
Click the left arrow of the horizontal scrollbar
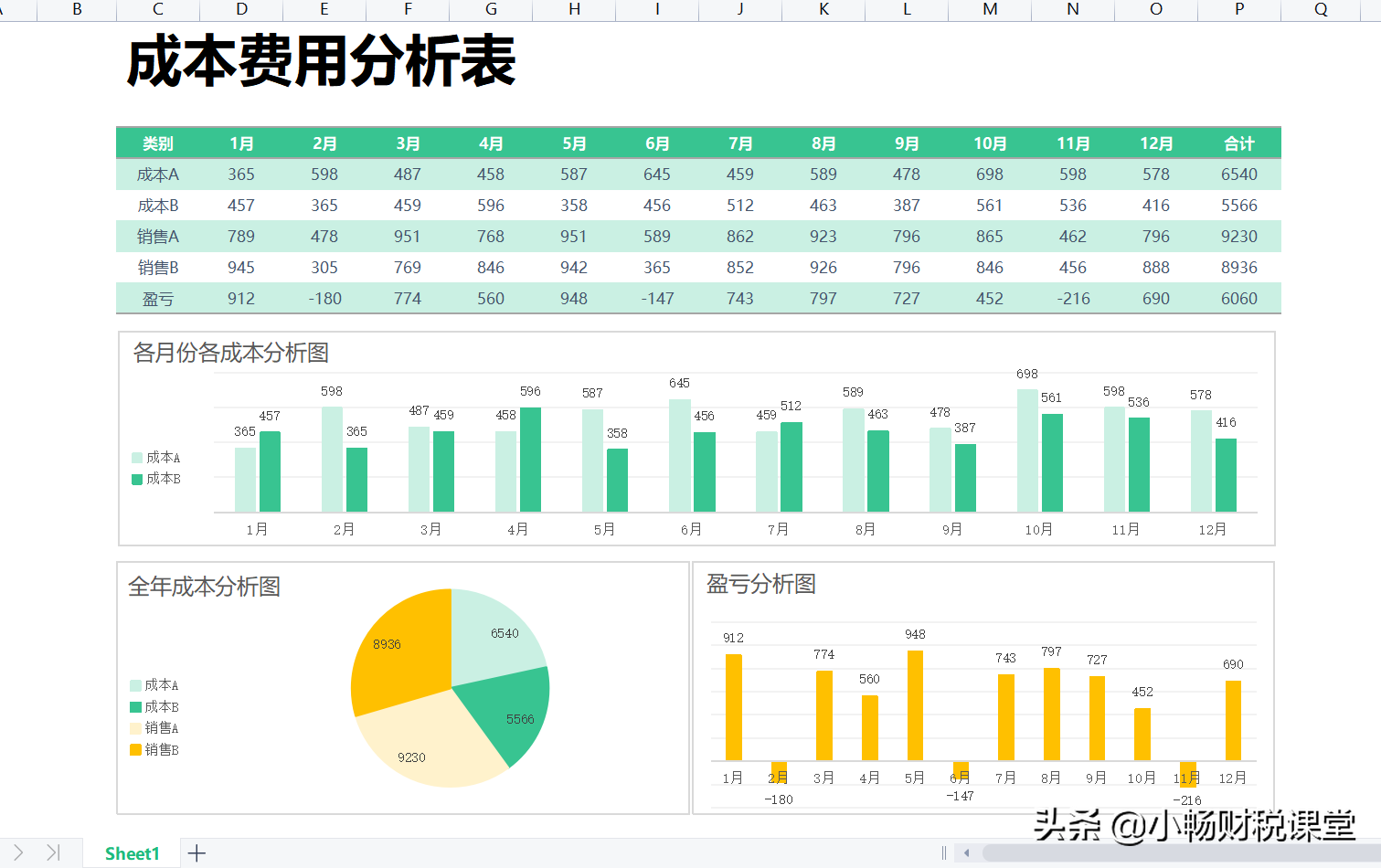click(x=966, y=852)
